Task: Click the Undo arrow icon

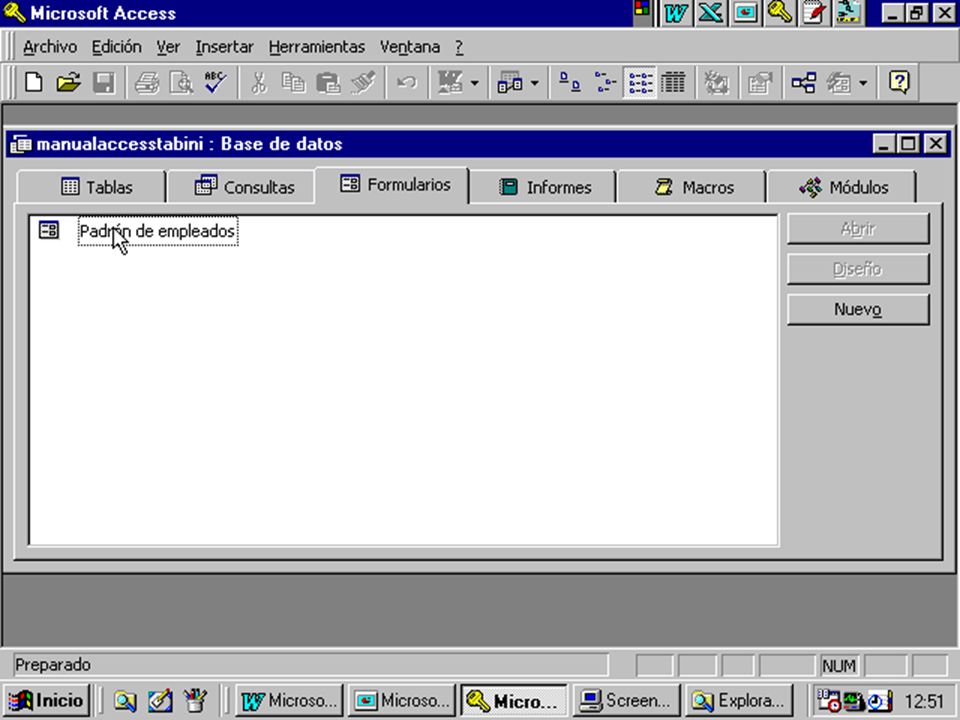Action: click(407, 82)
